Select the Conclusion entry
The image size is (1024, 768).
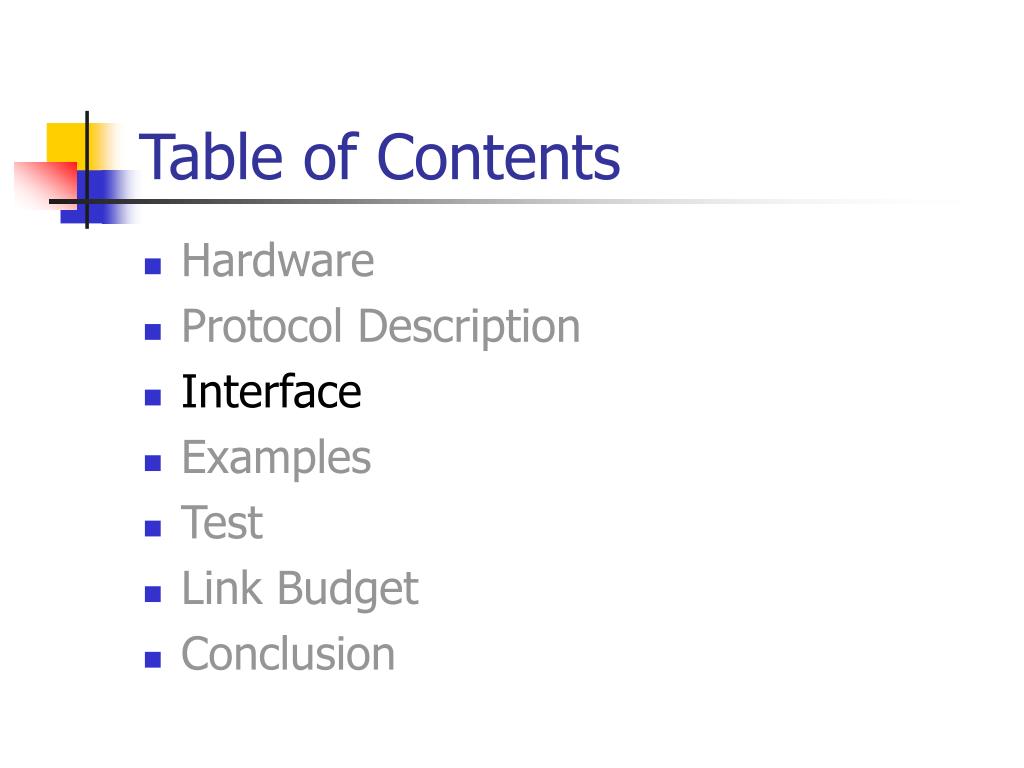288,654
